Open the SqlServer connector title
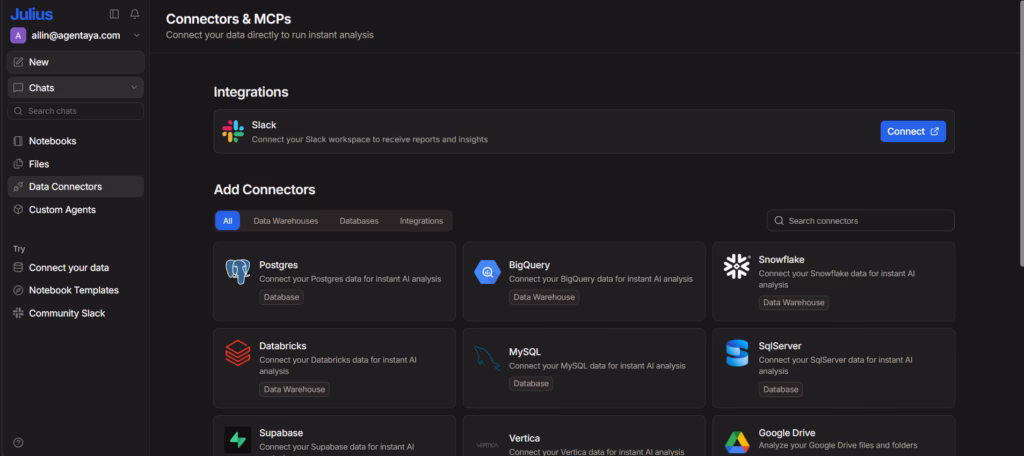This screenshot has width=1024, height=456. click(780, 346)
